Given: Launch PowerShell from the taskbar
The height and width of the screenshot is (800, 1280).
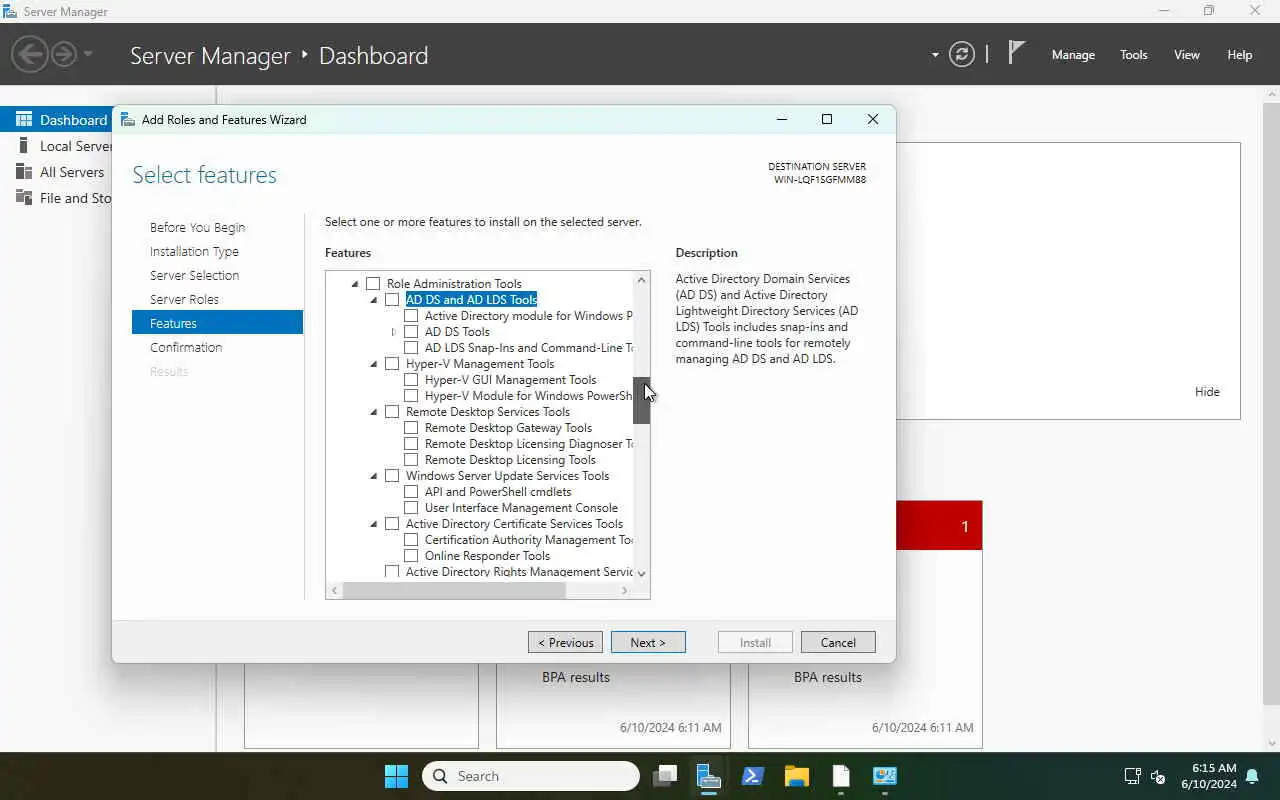Looking at the screenshot, I should (x=753, y=776).
